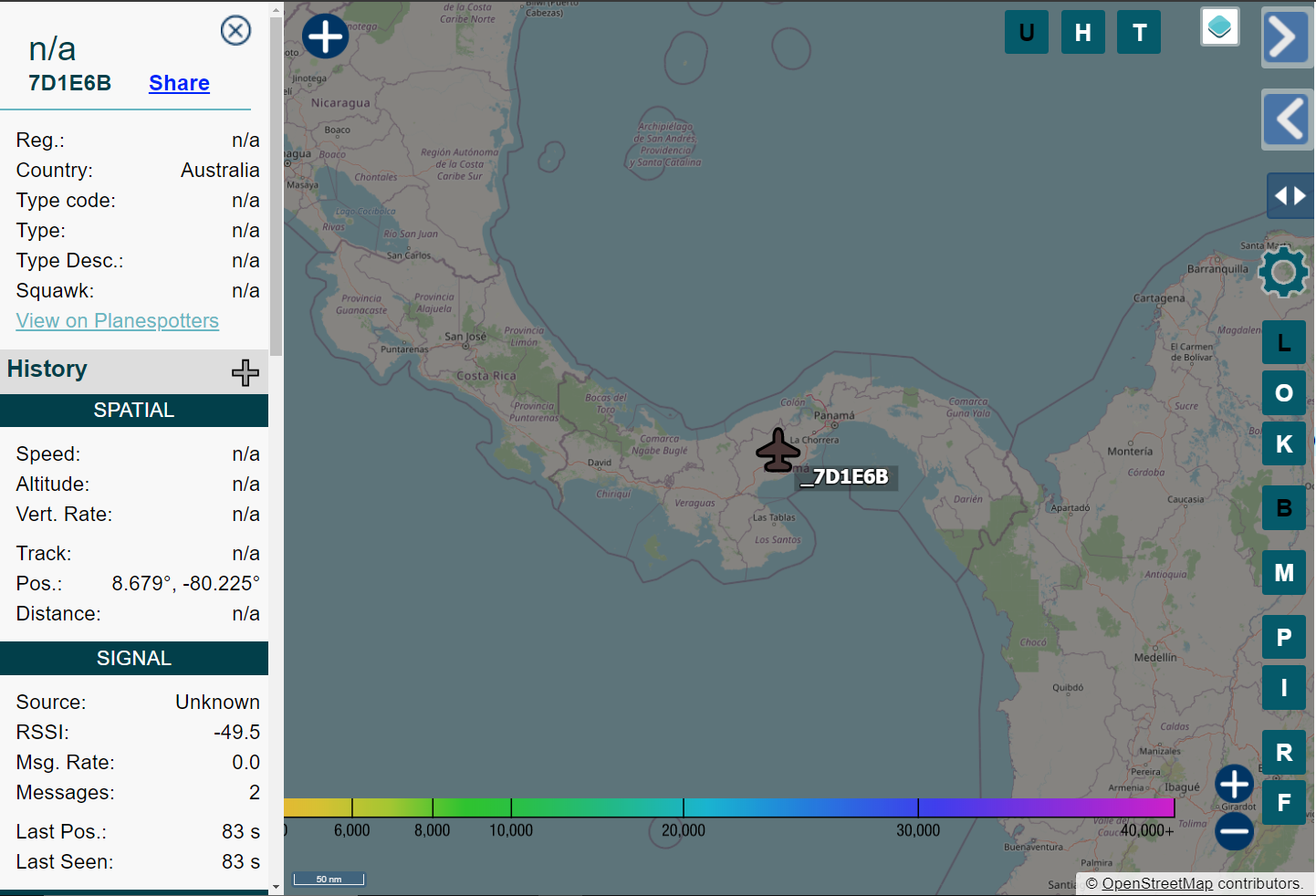Click the Pos. coordinates value 8.679°, -80.225°
Viewport: 1316px width, 896px height.
(x=186, y=584)
